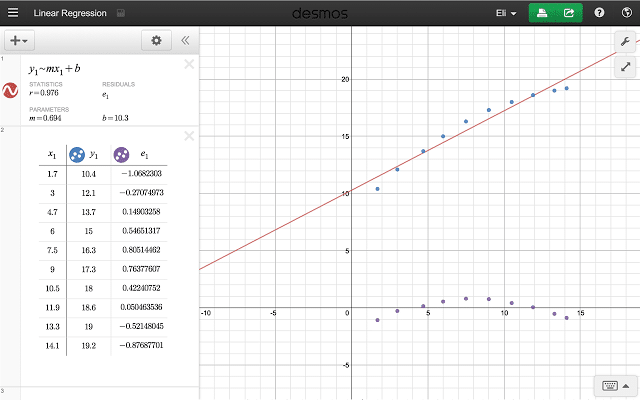The image size is (640, 400).
Task: Delete the regression expression row
Action: 189,64
